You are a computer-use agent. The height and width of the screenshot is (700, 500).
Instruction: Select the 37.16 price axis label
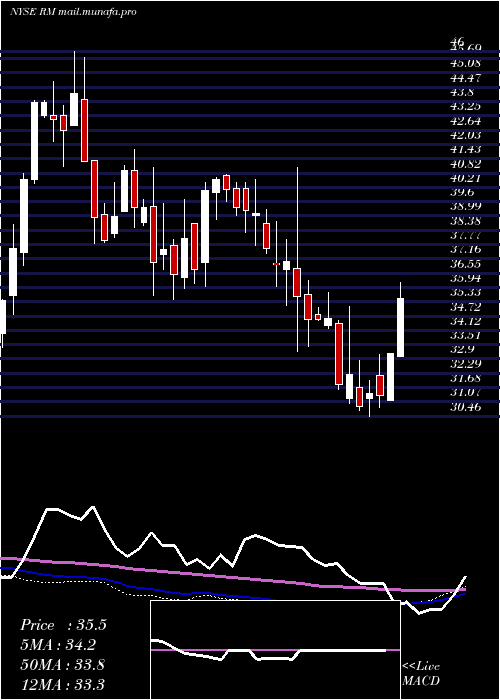click(x=466, y=250)
